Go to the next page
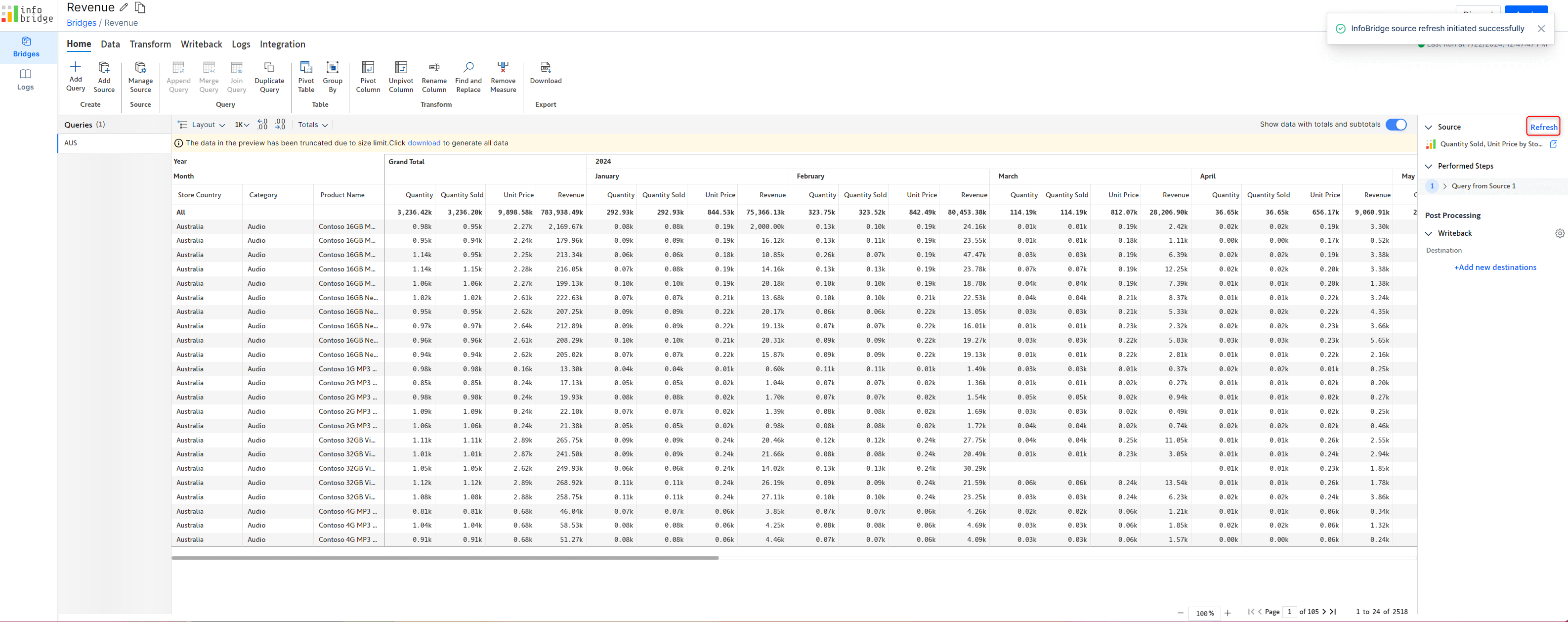The image size is (1568, 622). coord(1324,612)
